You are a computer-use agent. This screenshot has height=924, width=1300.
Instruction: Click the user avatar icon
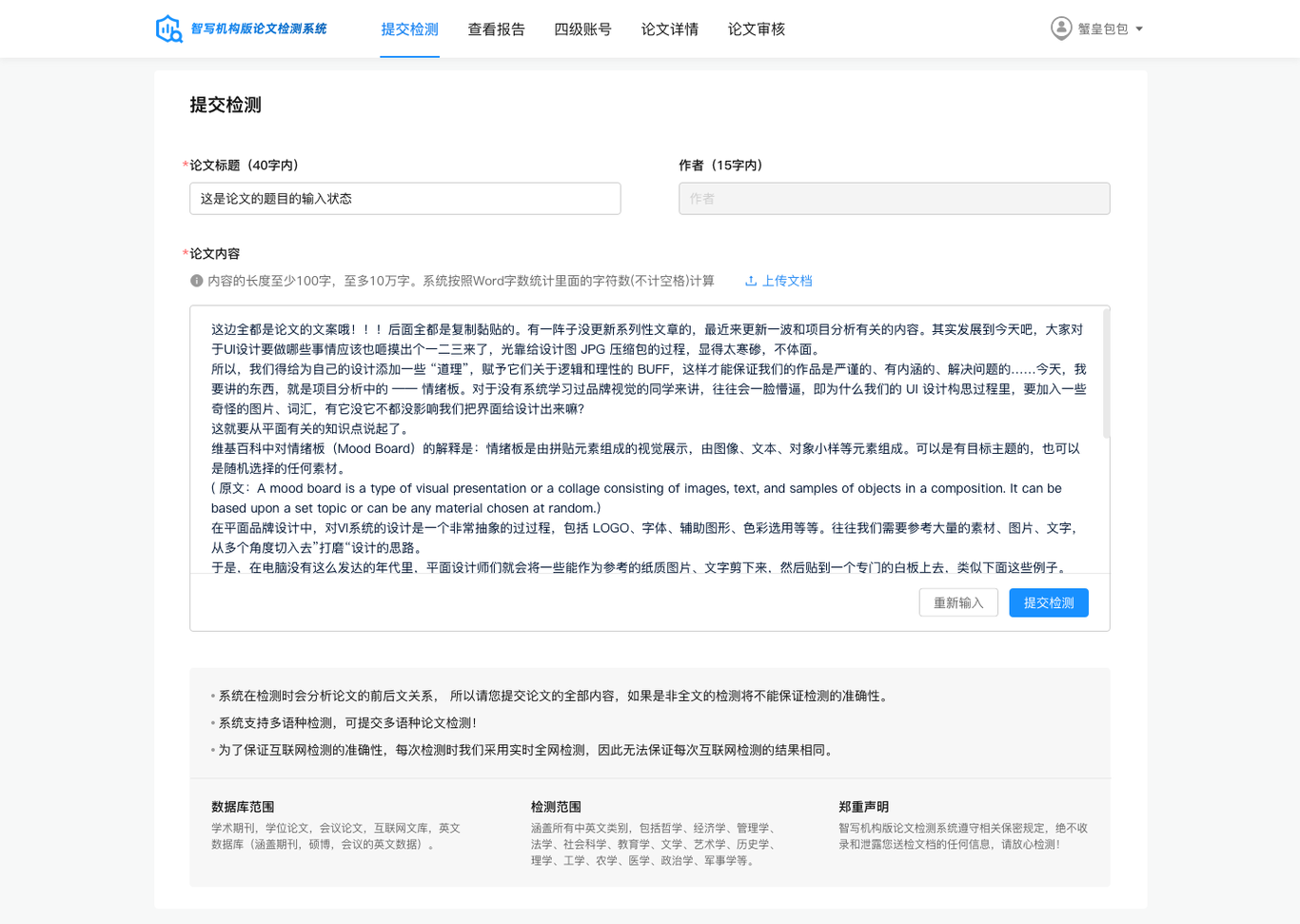click(x=1061, y=29)
